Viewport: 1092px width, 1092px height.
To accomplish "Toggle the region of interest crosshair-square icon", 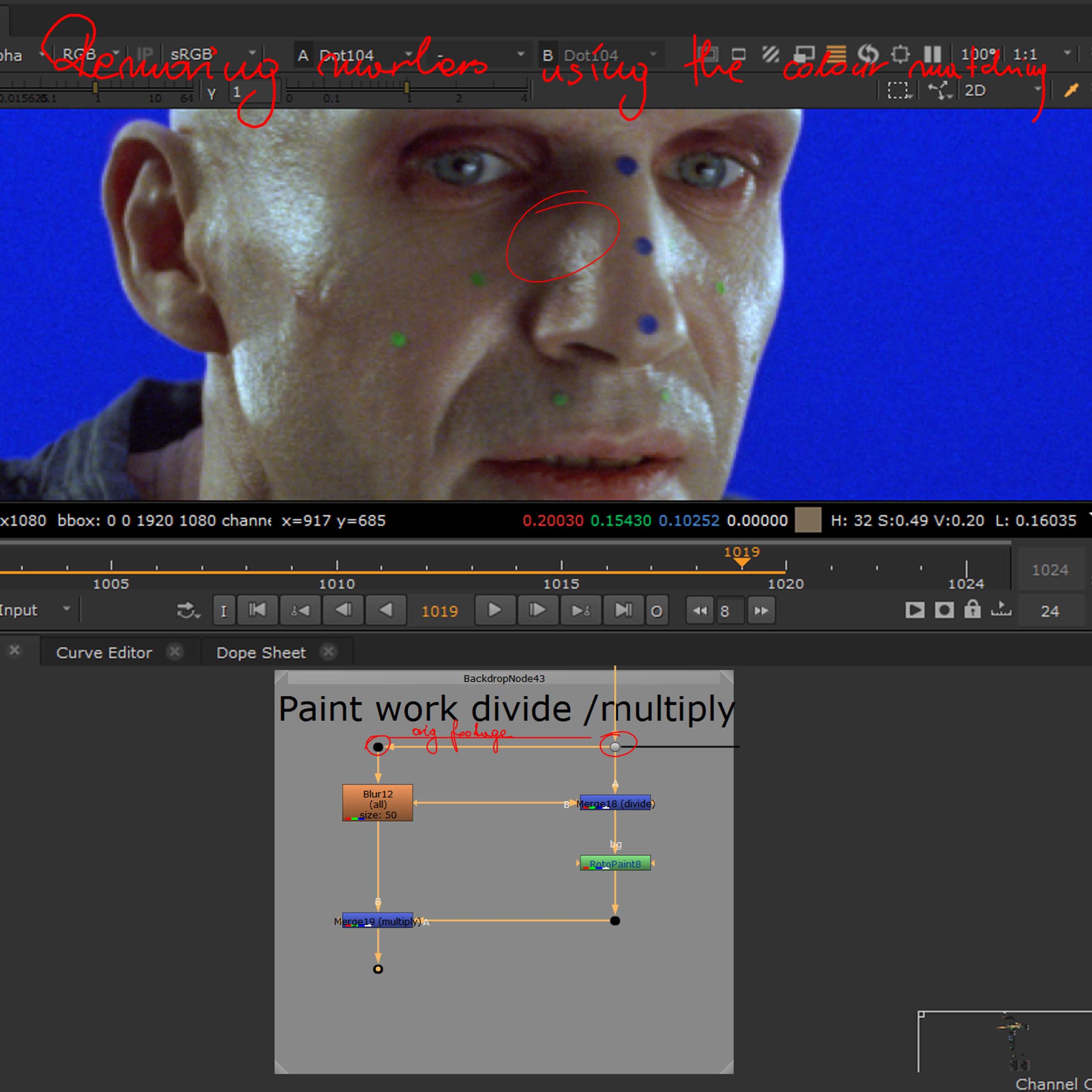I will (x=900, y=54).
